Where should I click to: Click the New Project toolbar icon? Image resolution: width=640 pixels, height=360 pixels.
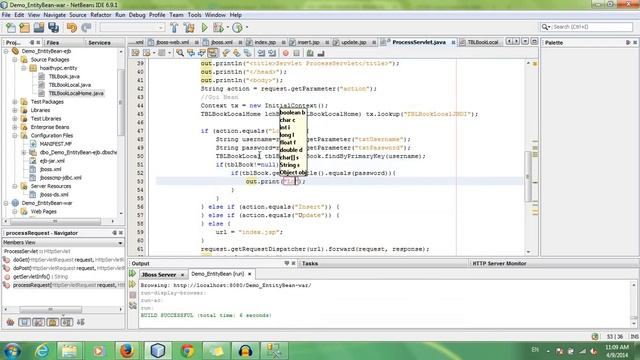24,27
